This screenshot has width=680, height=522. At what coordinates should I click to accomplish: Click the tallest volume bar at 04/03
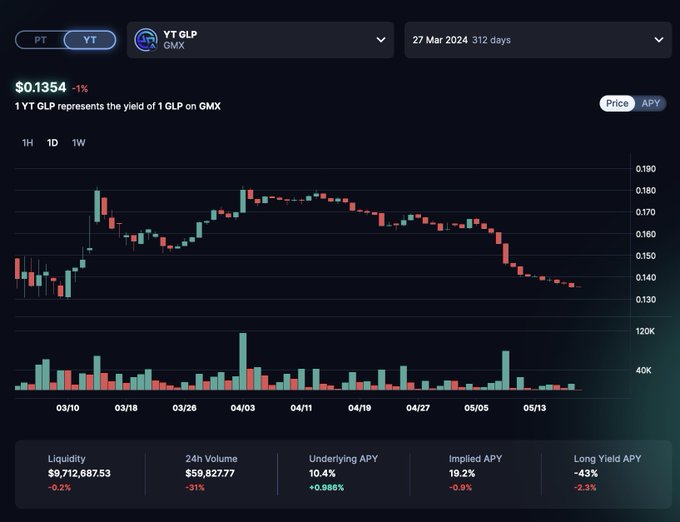pos(243,362)
